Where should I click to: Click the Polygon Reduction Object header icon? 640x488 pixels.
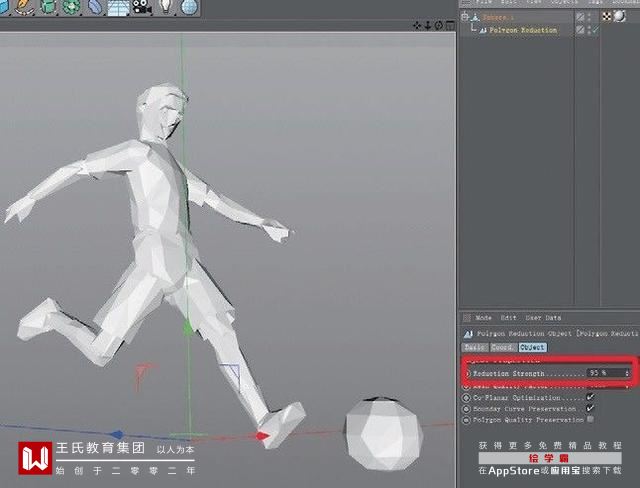tap(468, 334)
